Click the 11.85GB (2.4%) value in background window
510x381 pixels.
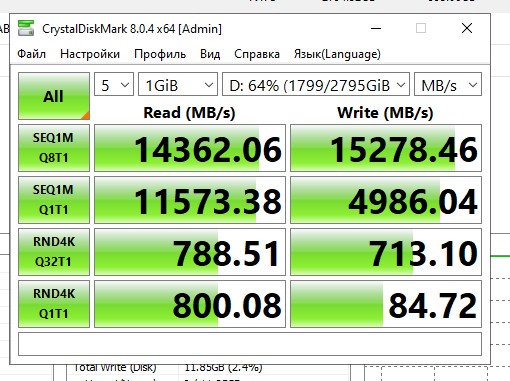[x=223, y=367]
